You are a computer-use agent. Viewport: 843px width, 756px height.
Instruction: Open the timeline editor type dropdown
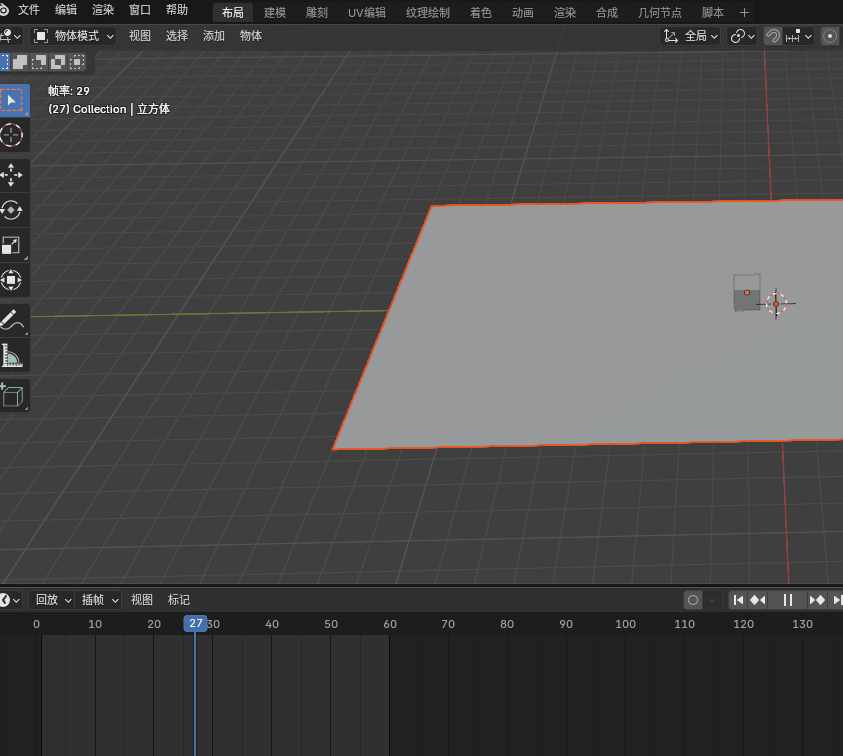point(10,600)
